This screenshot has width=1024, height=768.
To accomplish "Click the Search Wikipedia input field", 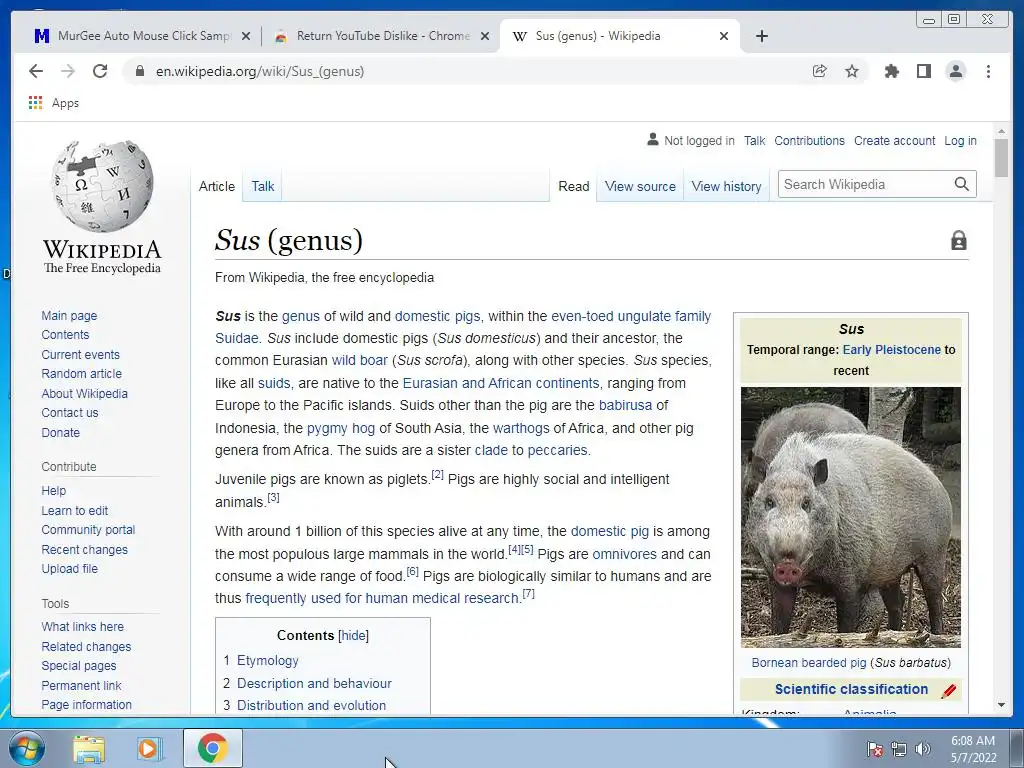I will click(x=865, y=184).
